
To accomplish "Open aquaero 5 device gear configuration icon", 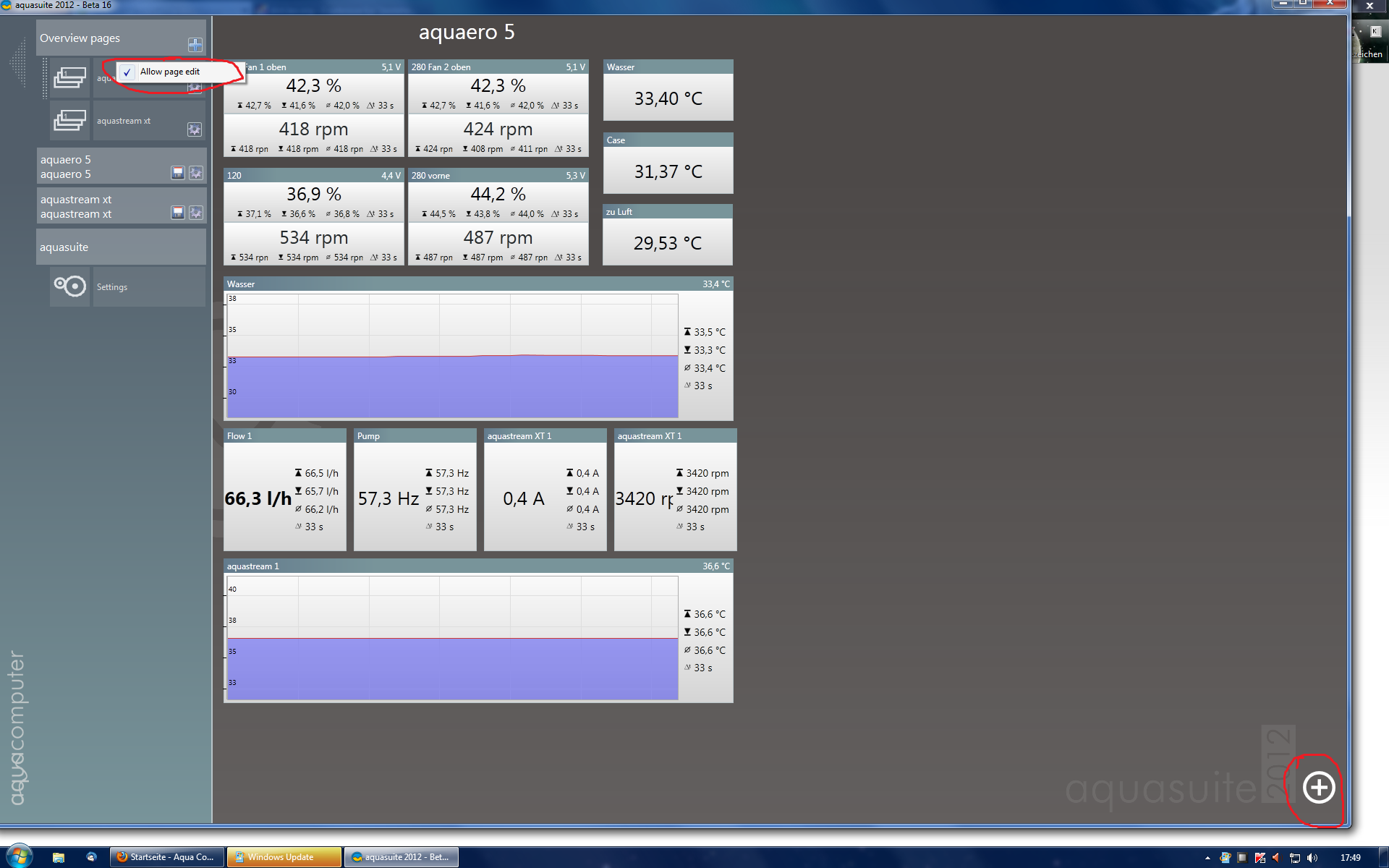I will tap(195, 173).
